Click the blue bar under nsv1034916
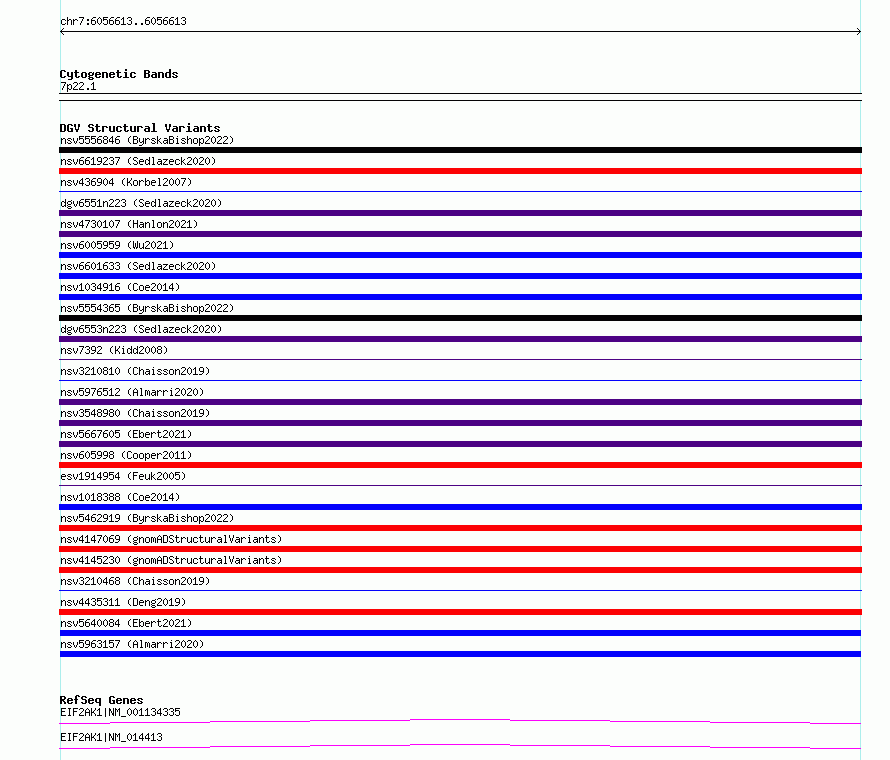Viewport: 890px width, 760px height. [x=460, y=297]
